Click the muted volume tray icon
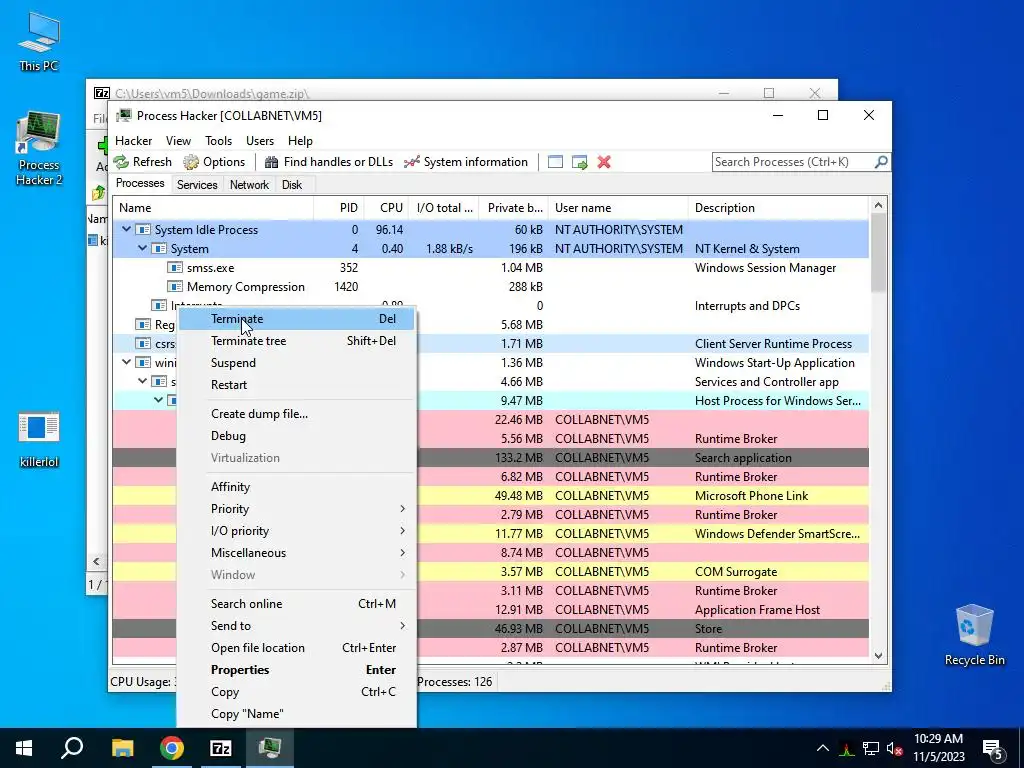This screenshot has width=1024, height=768. (894, 748)
